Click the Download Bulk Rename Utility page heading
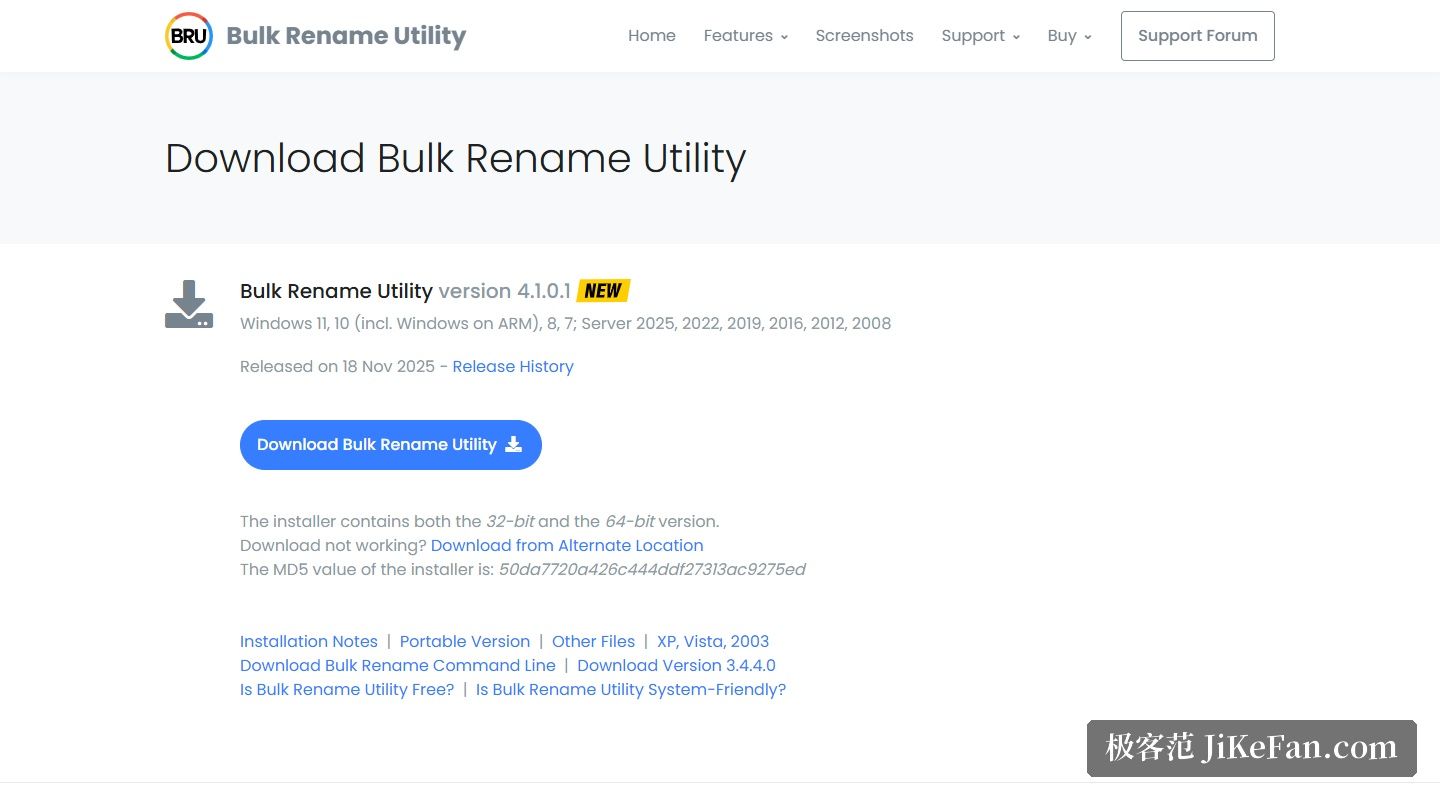 (x=456, y=159)
